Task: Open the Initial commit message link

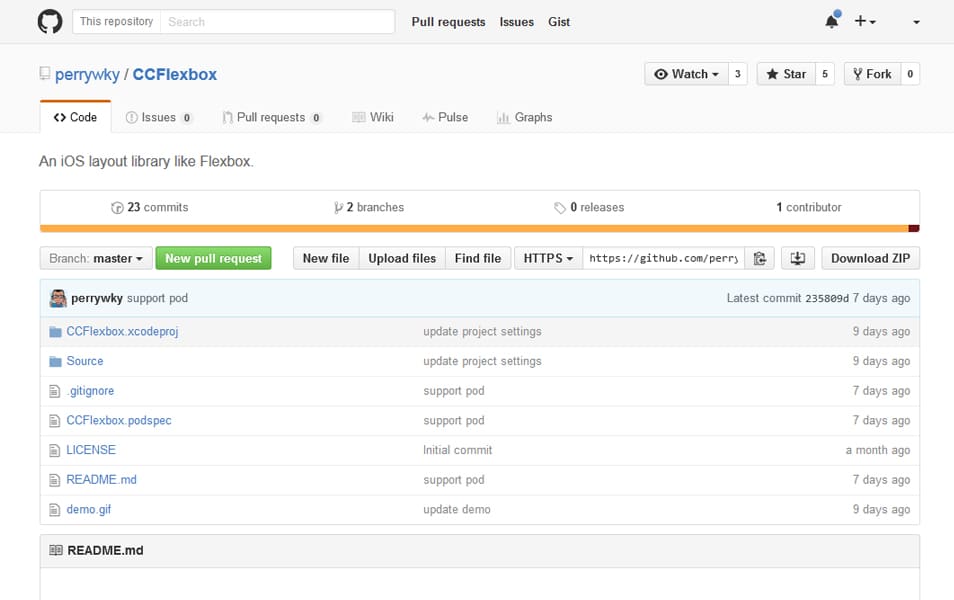Action: (458, 450)
